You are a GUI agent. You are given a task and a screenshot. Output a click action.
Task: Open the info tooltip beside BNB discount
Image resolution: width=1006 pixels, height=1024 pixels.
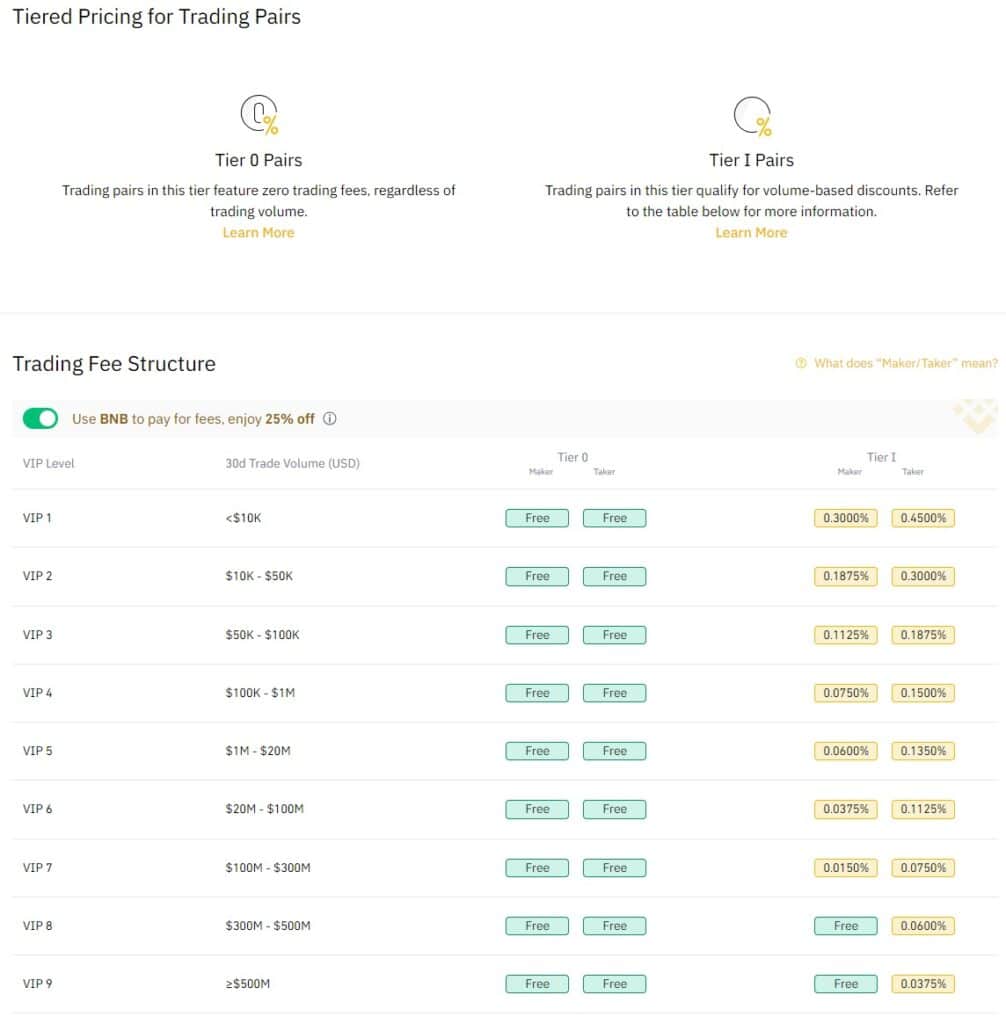click(x=330, y=418)
